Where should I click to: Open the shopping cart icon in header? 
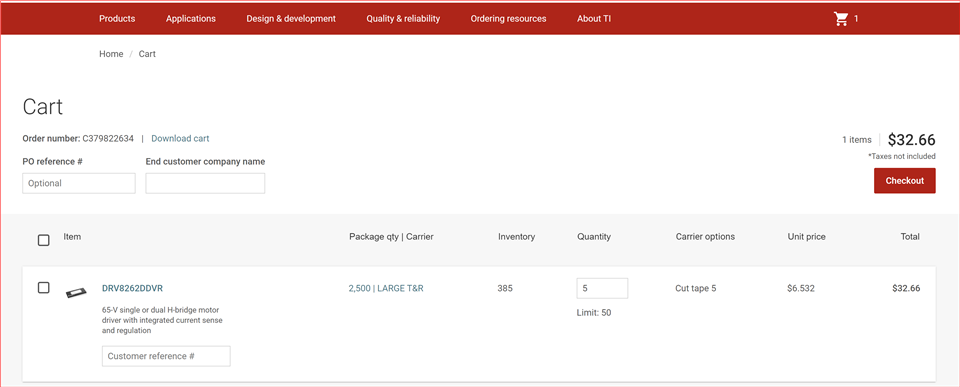click(841, 19)
